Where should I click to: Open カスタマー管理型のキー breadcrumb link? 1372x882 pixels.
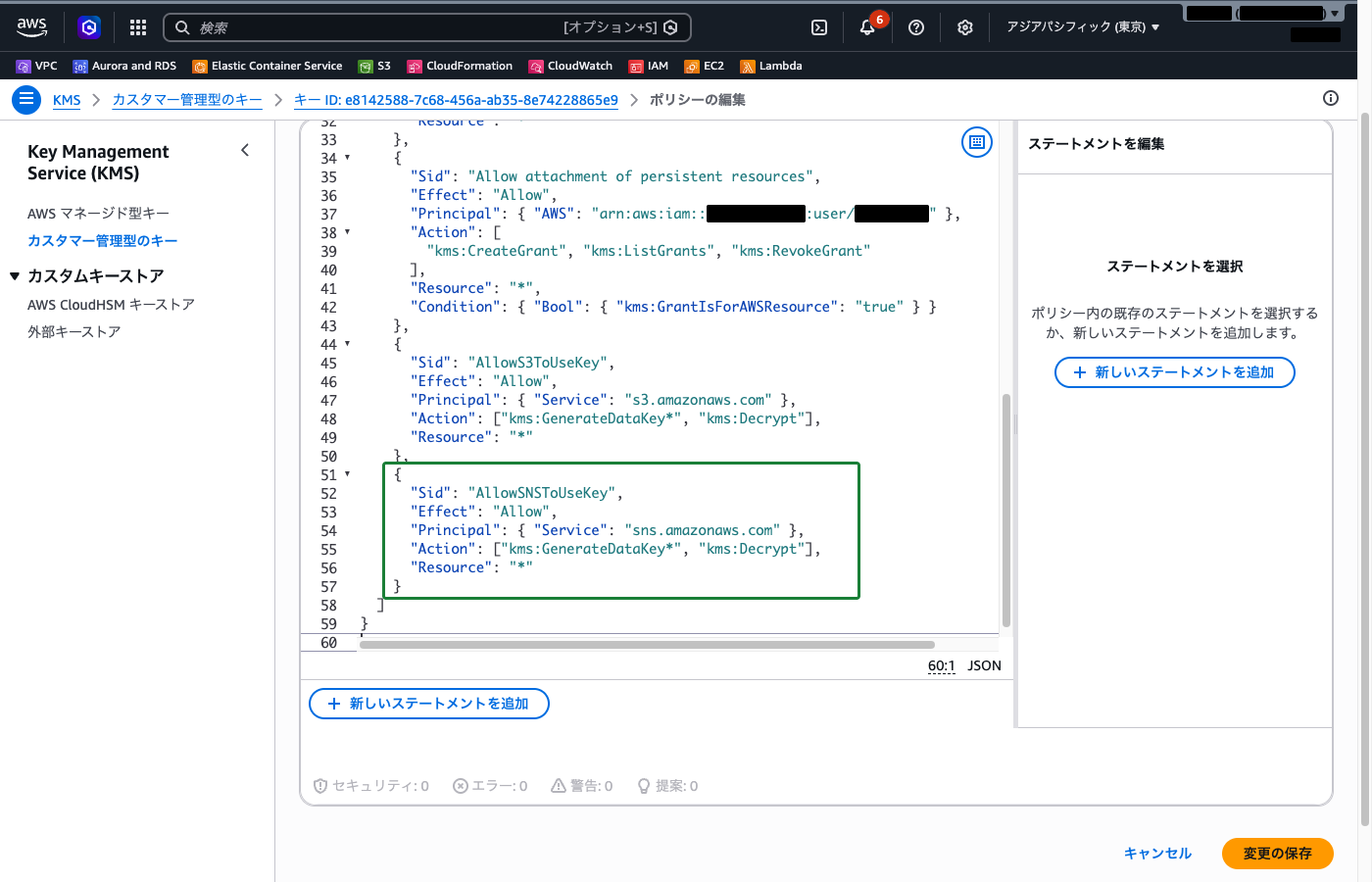click(187, 100)
